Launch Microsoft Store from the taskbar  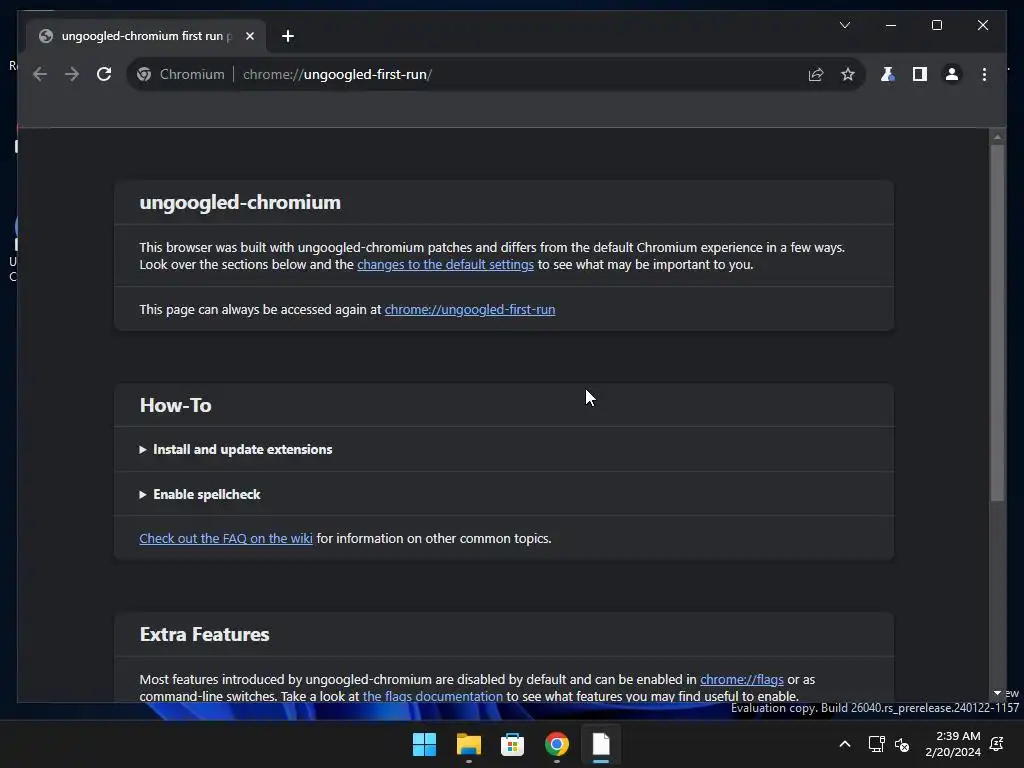(513, 744)
